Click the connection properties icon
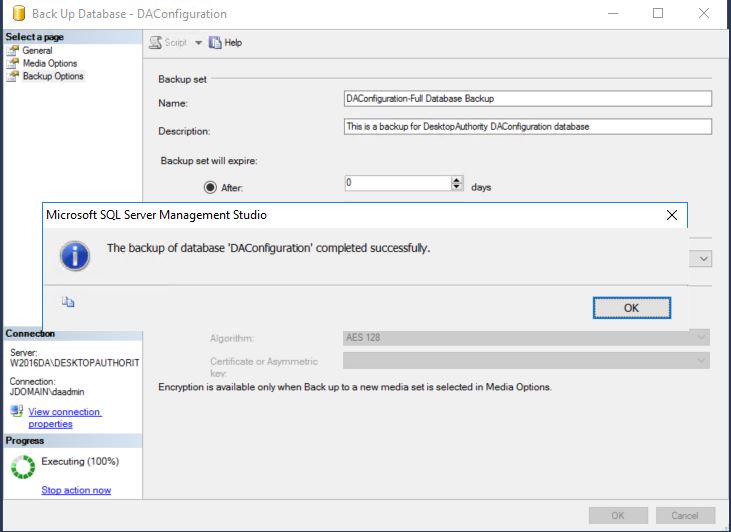The width and height of the screenshot is (731, 532). [16, 413]
